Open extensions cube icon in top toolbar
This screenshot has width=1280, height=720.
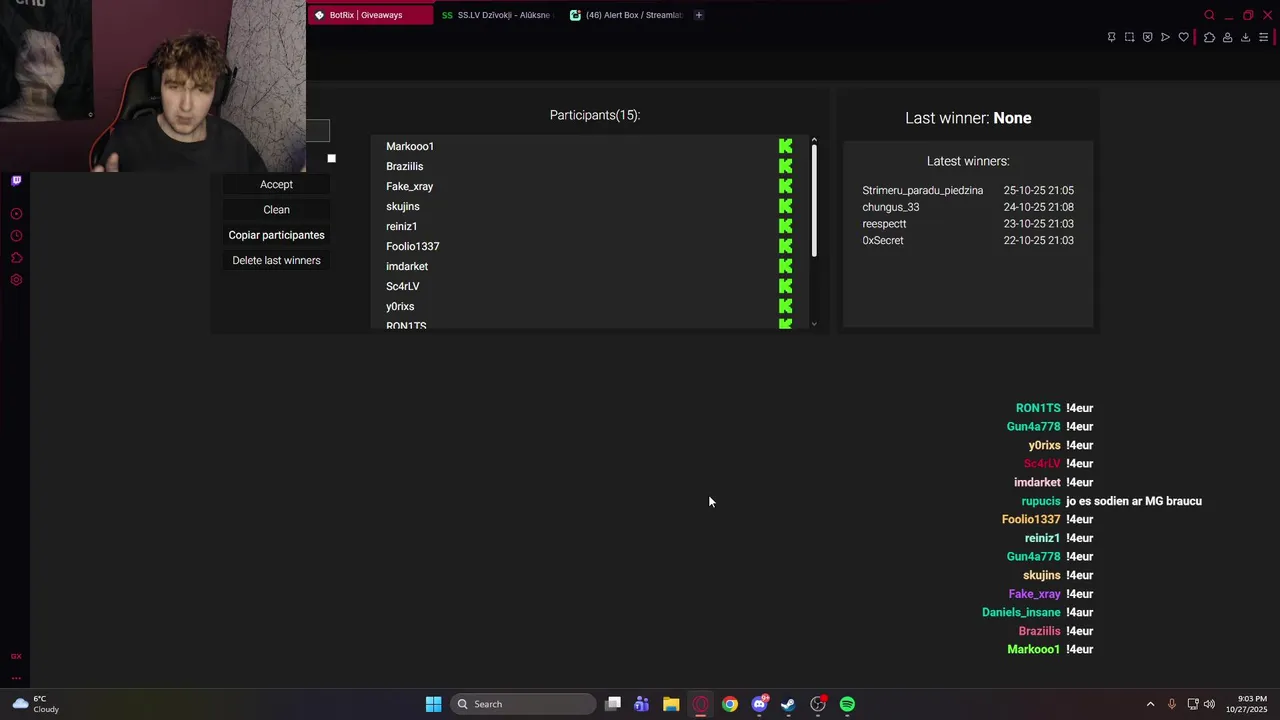coord(1209,37)
